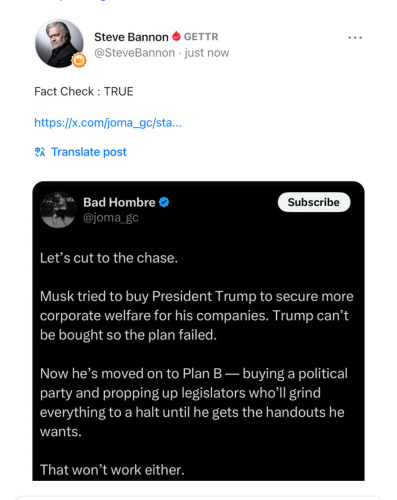Viewport: 397px width, 500px height.
Task: Click the Steve Bannon display name
Action: pos(131,37)
